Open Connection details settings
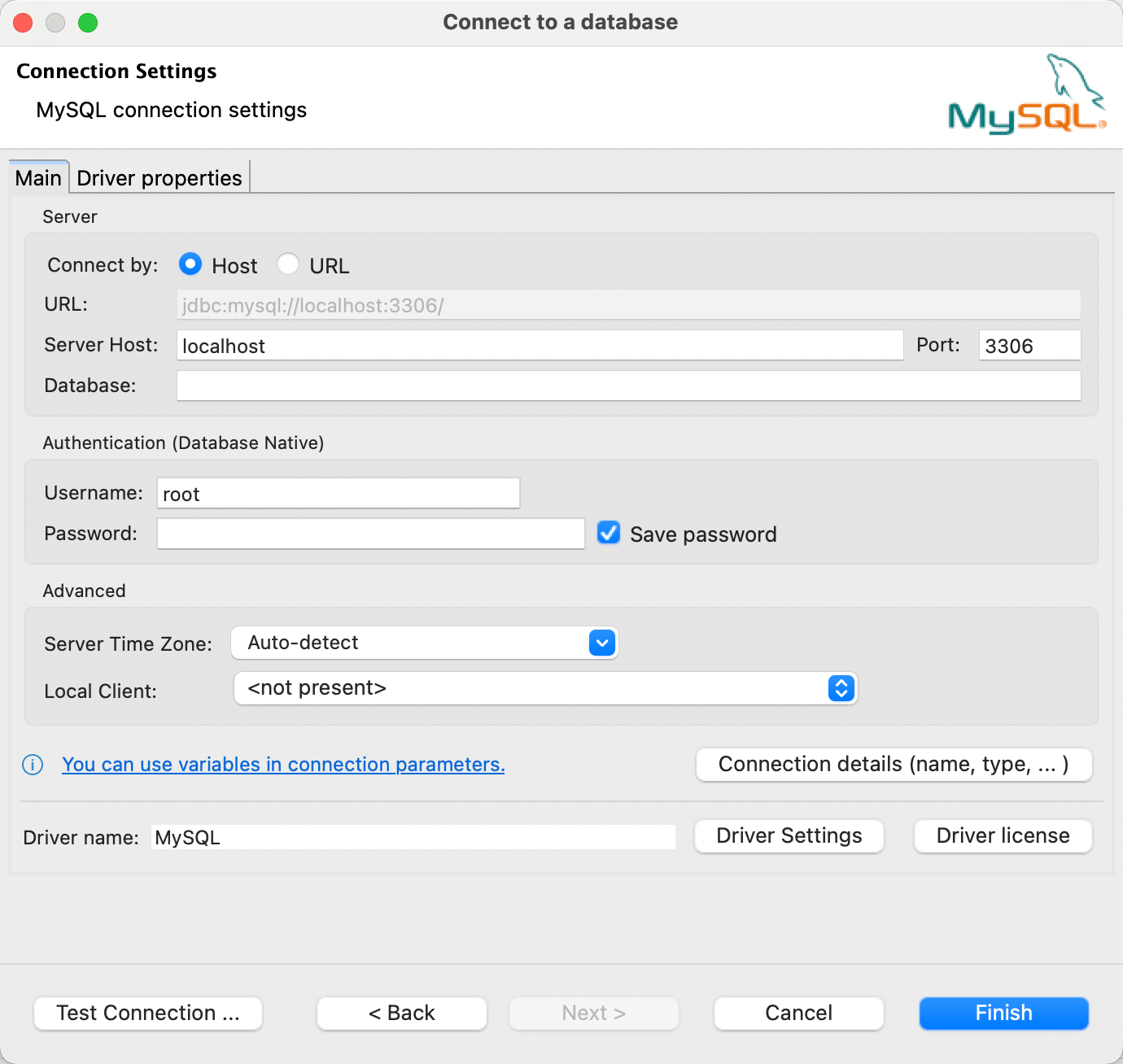Viewport: 1123px width, 1064px height. pos(894,764)
